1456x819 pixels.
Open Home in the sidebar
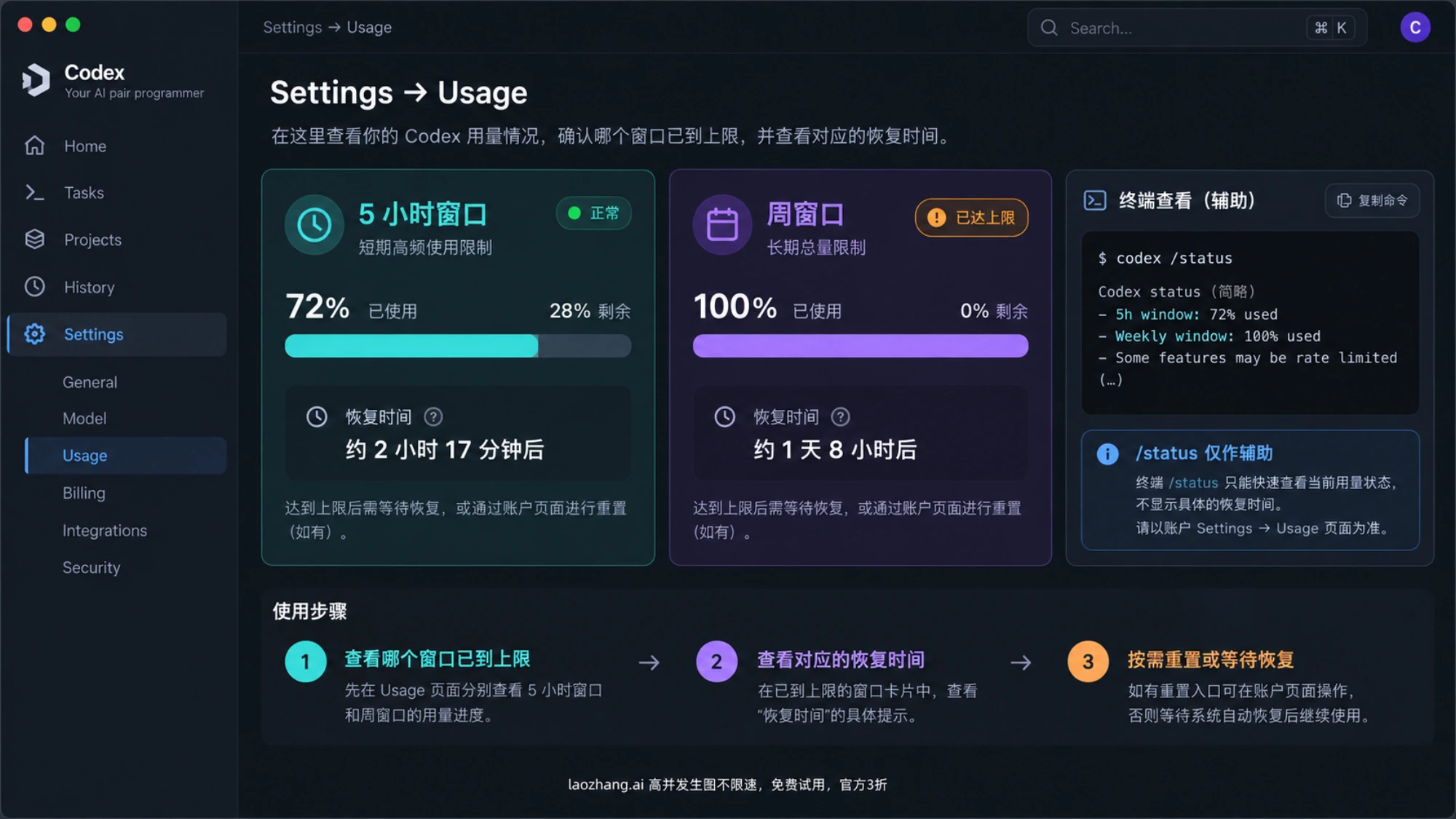(x=116, y=146)
